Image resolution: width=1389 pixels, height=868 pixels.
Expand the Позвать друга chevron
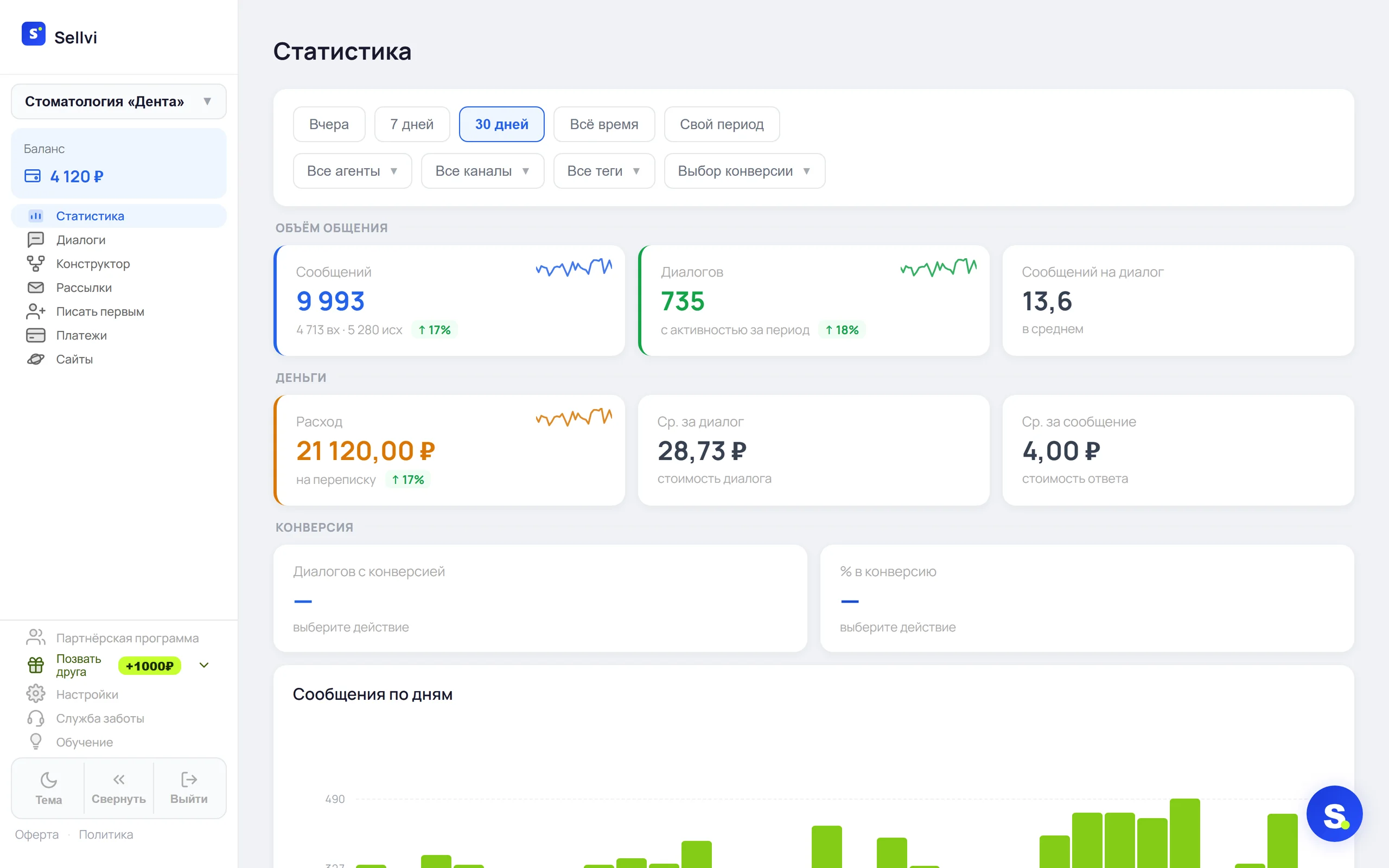pos(204,665)
